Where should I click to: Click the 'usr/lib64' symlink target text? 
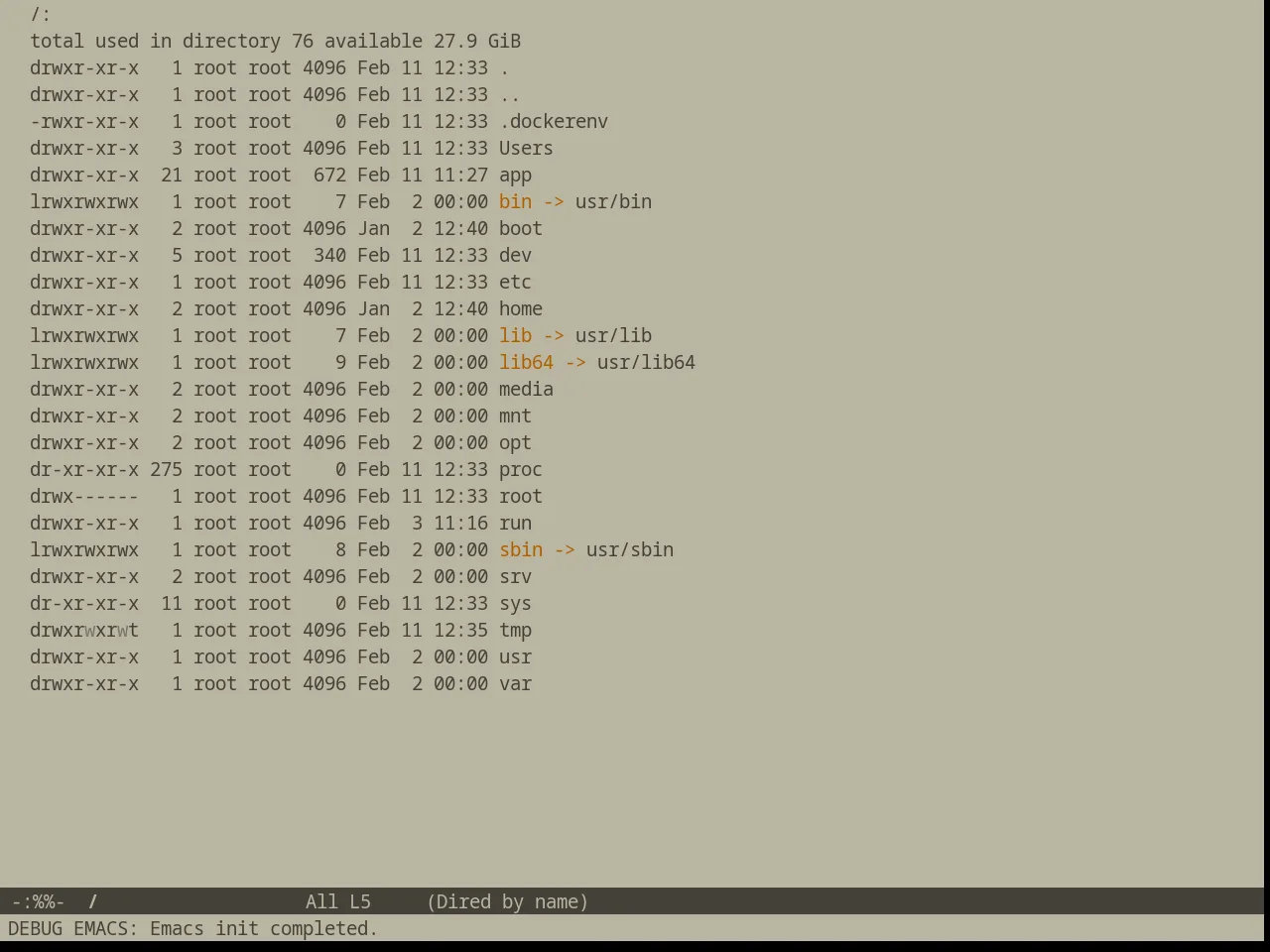tap(646, 362)
